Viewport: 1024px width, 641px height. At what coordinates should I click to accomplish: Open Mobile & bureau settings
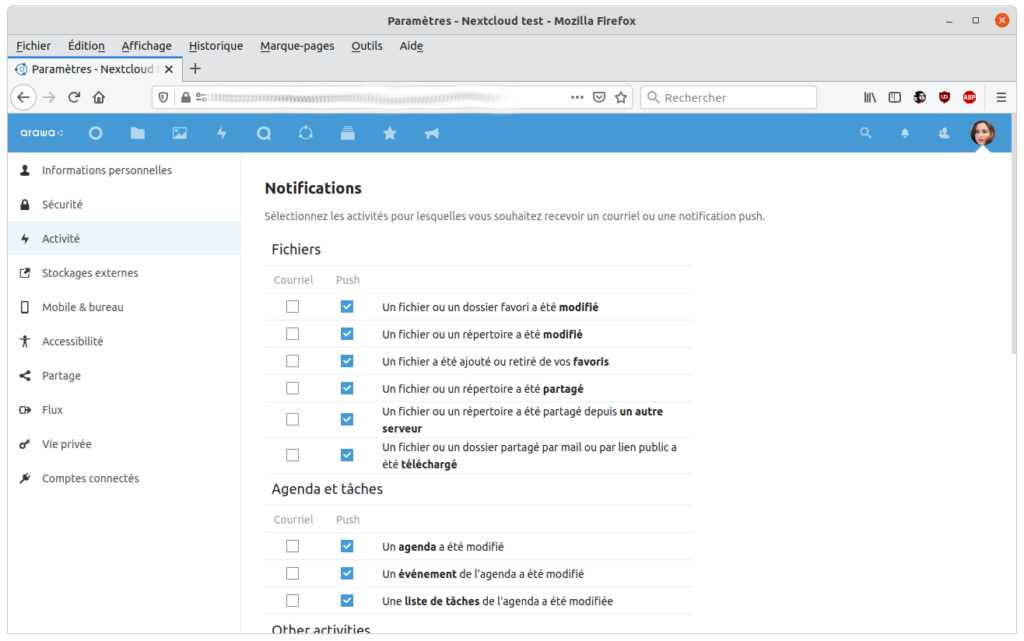[124, 307]
